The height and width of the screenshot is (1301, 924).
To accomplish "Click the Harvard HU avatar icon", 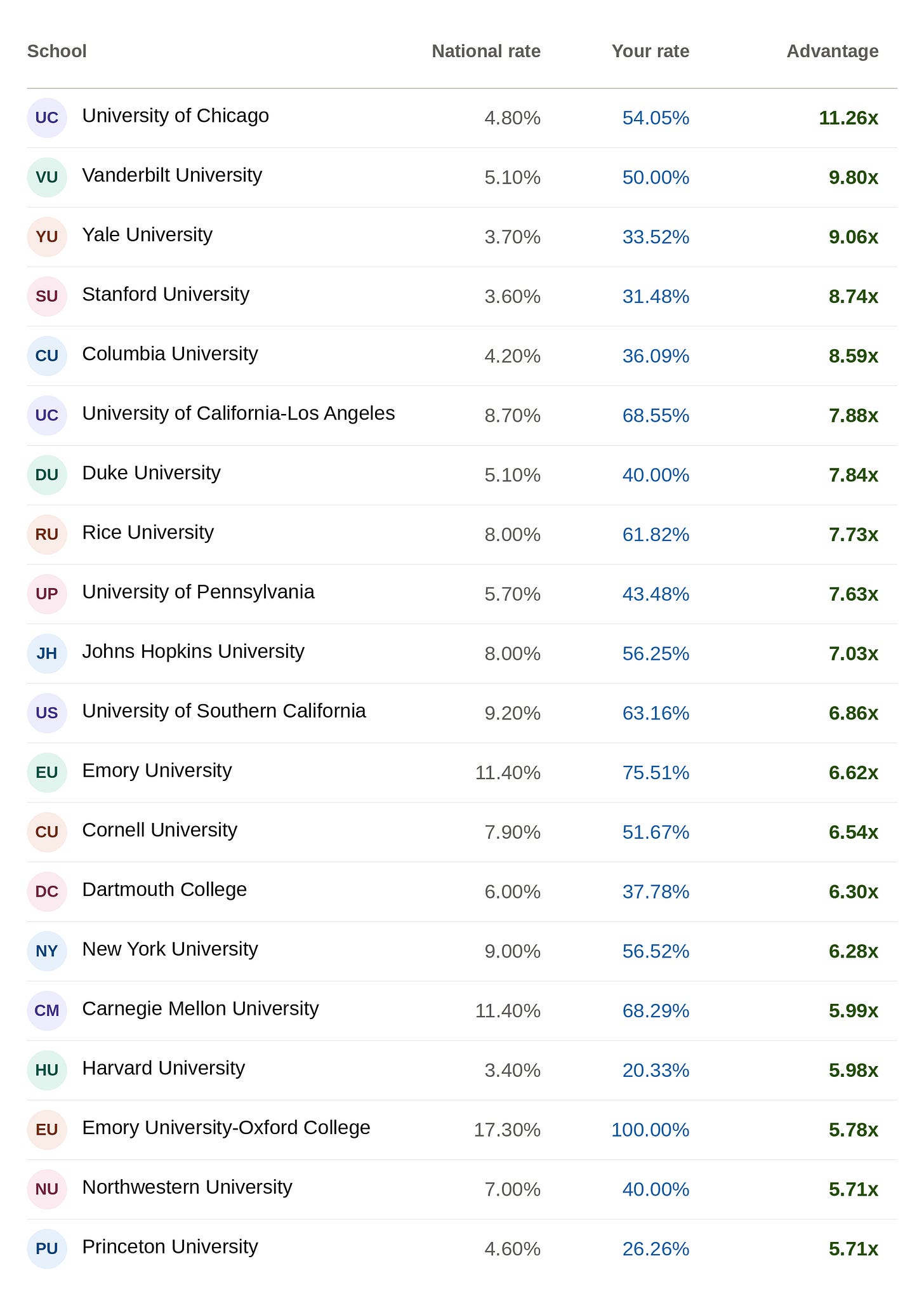I will click(x=47, y=1070).
